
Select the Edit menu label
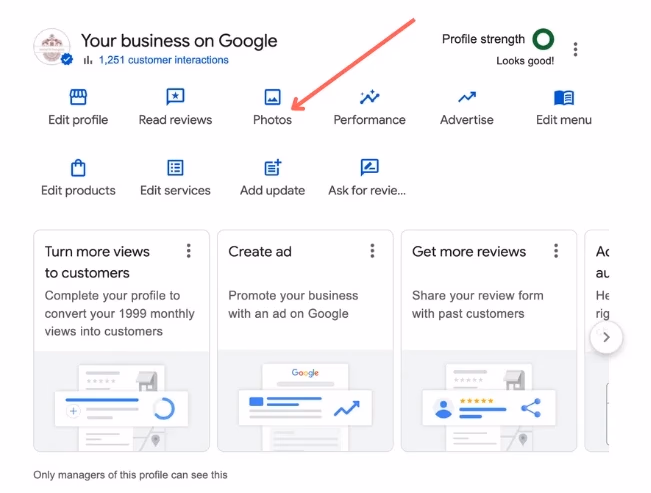[x=564, y=120]
